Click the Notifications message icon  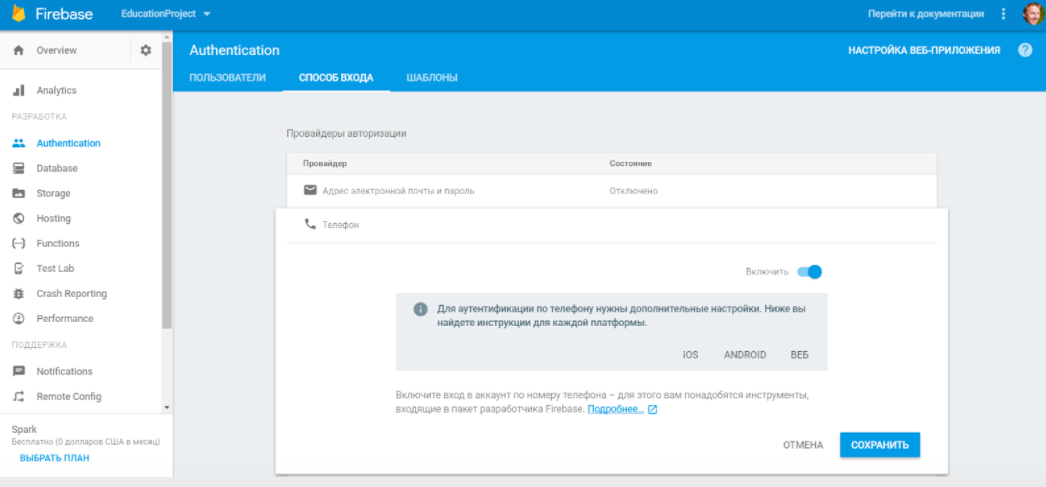click(19, 371)
